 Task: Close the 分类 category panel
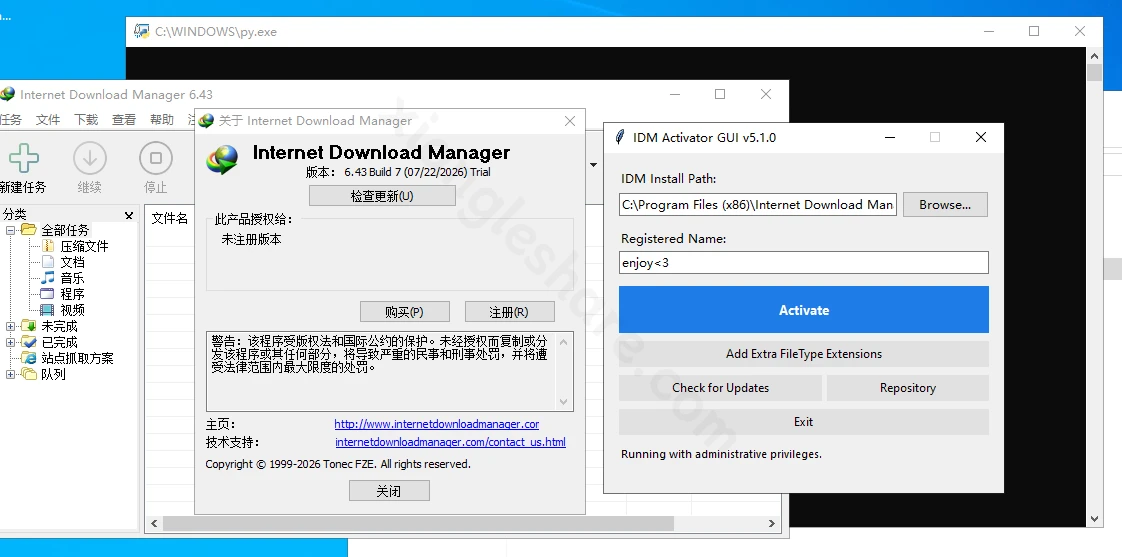[129, 215]
